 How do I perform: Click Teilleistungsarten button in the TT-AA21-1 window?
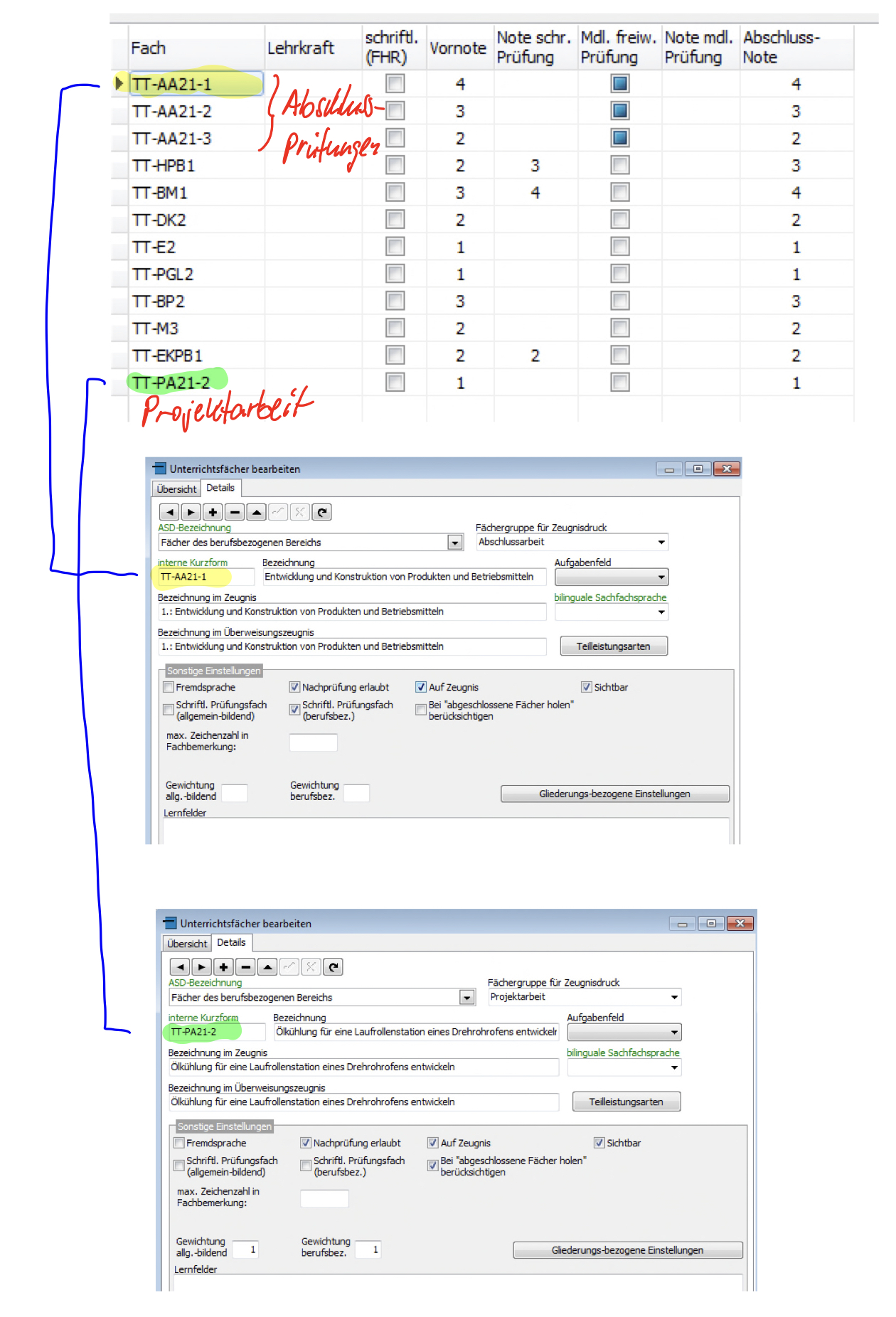point(614,646)
